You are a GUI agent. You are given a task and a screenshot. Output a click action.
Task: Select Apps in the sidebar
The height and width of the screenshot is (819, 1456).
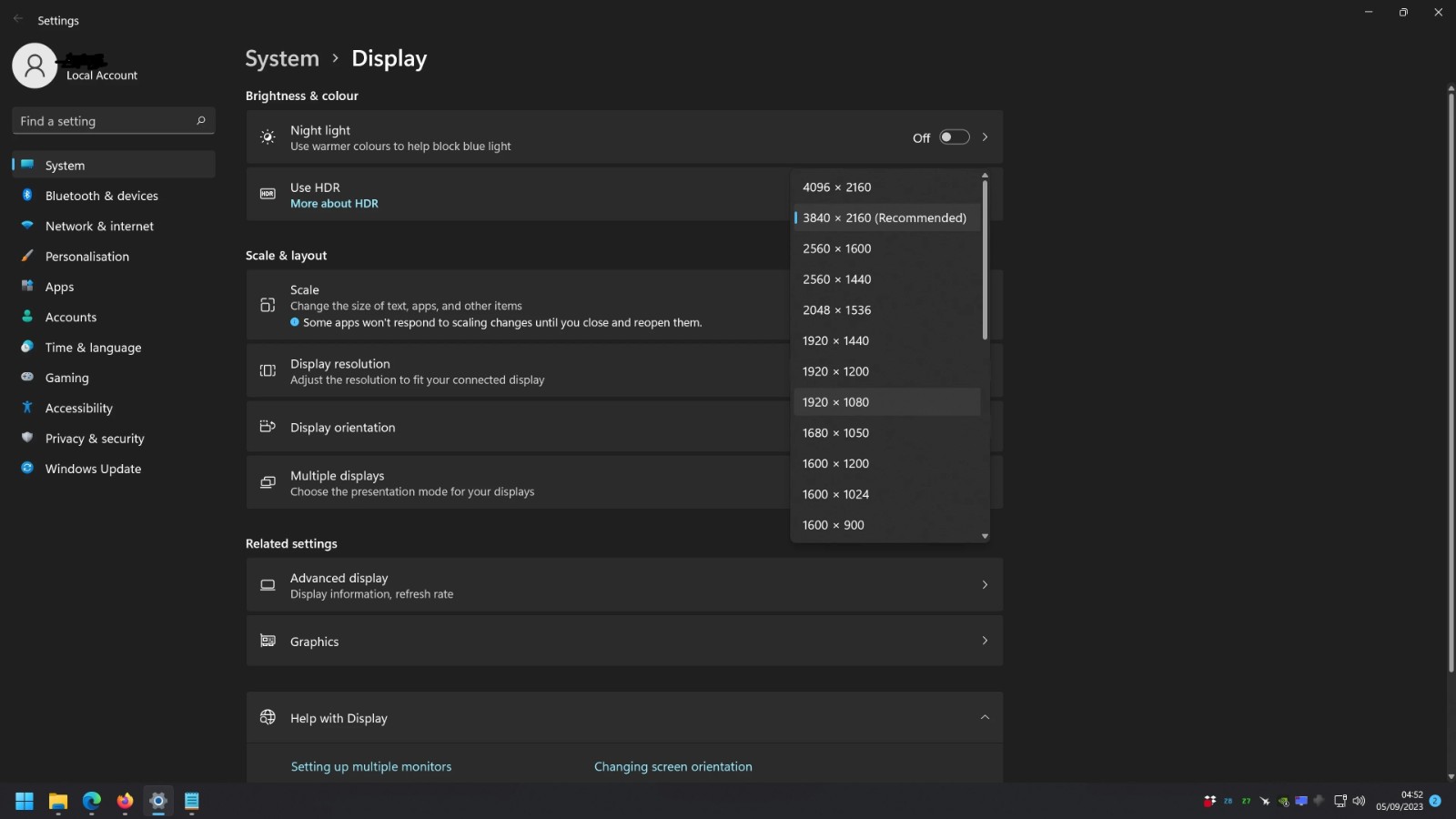(114, 287)
